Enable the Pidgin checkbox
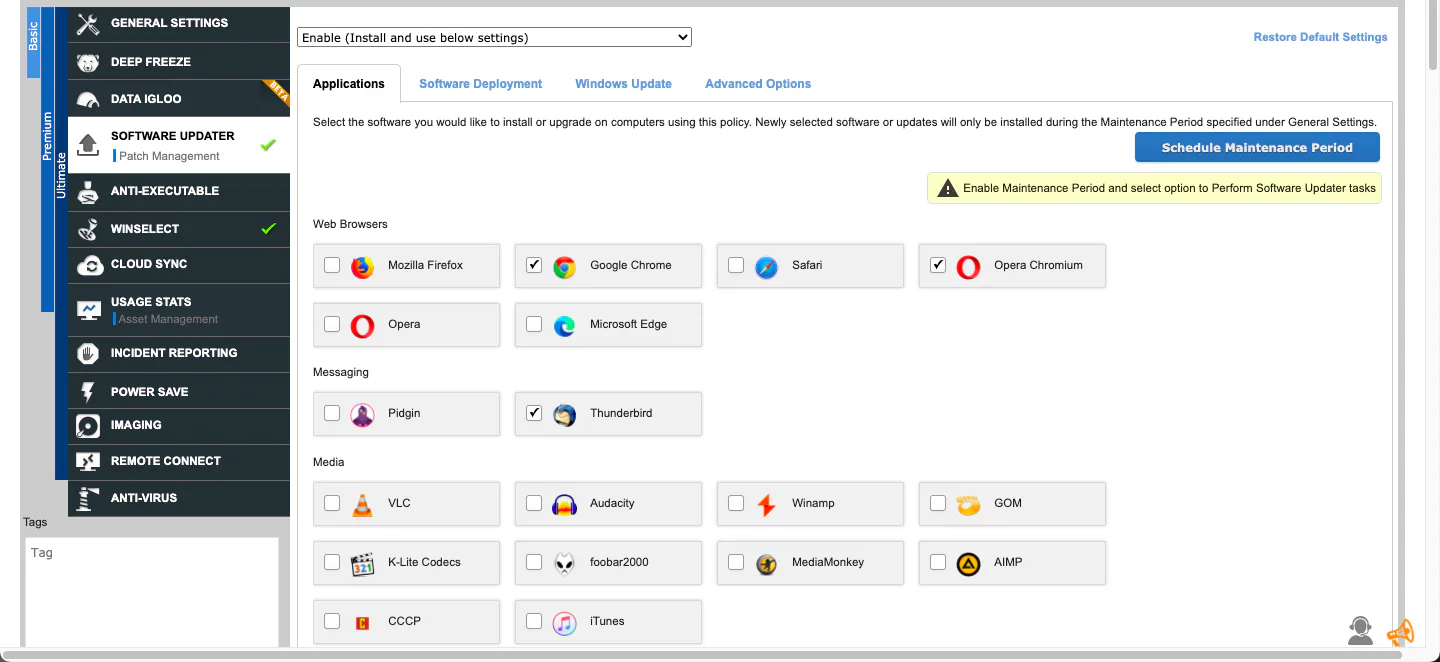Viewport: 1440px width, 662px height. (x=332, y=413)
